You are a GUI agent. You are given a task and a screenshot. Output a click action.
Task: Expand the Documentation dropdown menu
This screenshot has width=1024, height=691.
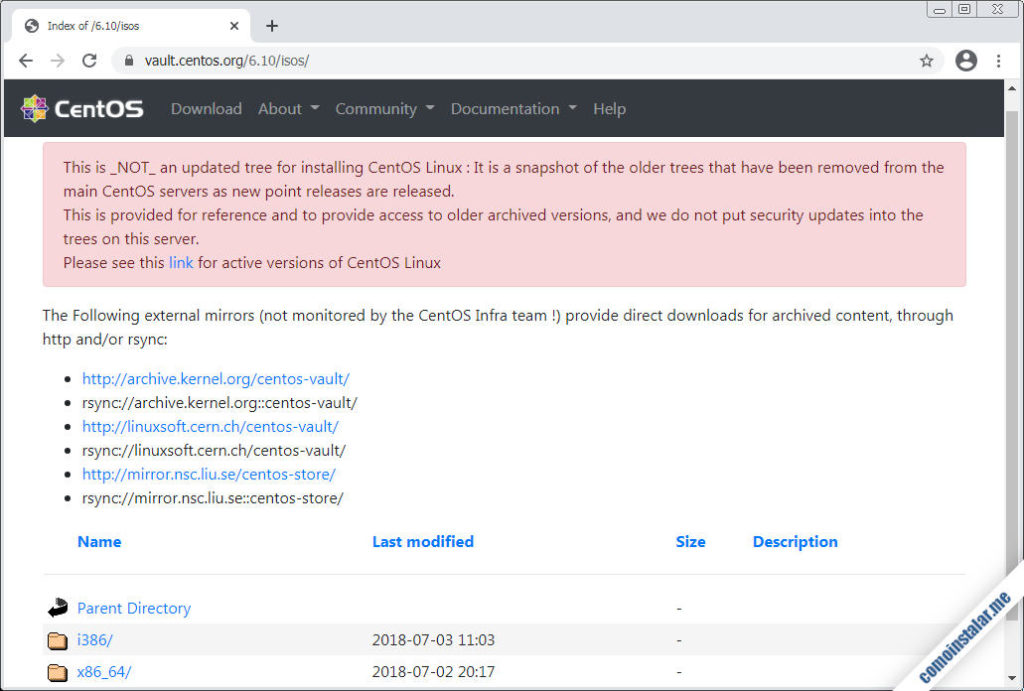pos(513,109)
